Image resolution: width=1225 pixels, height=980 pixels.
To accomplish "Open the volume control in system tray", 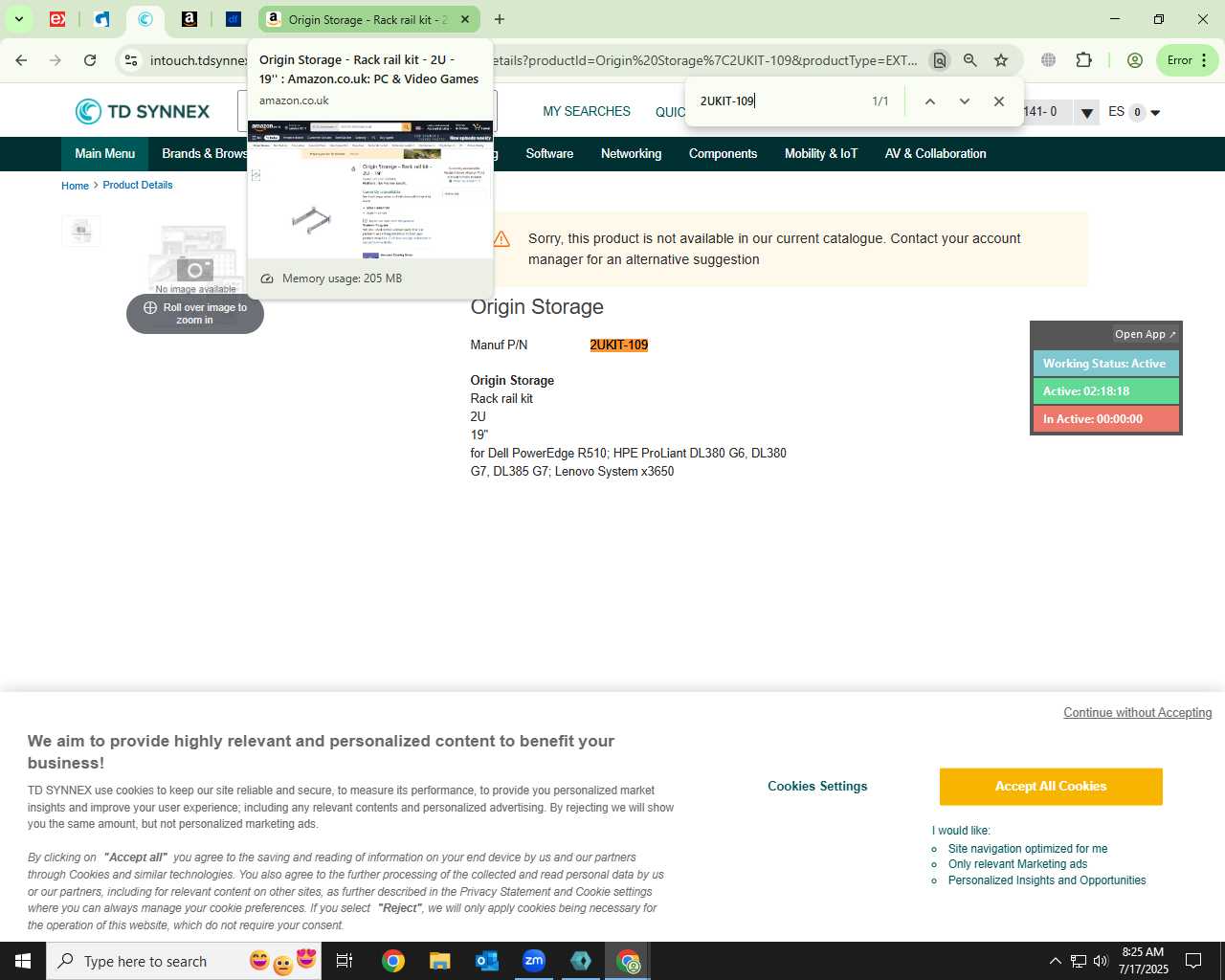I will point(1101,961).
